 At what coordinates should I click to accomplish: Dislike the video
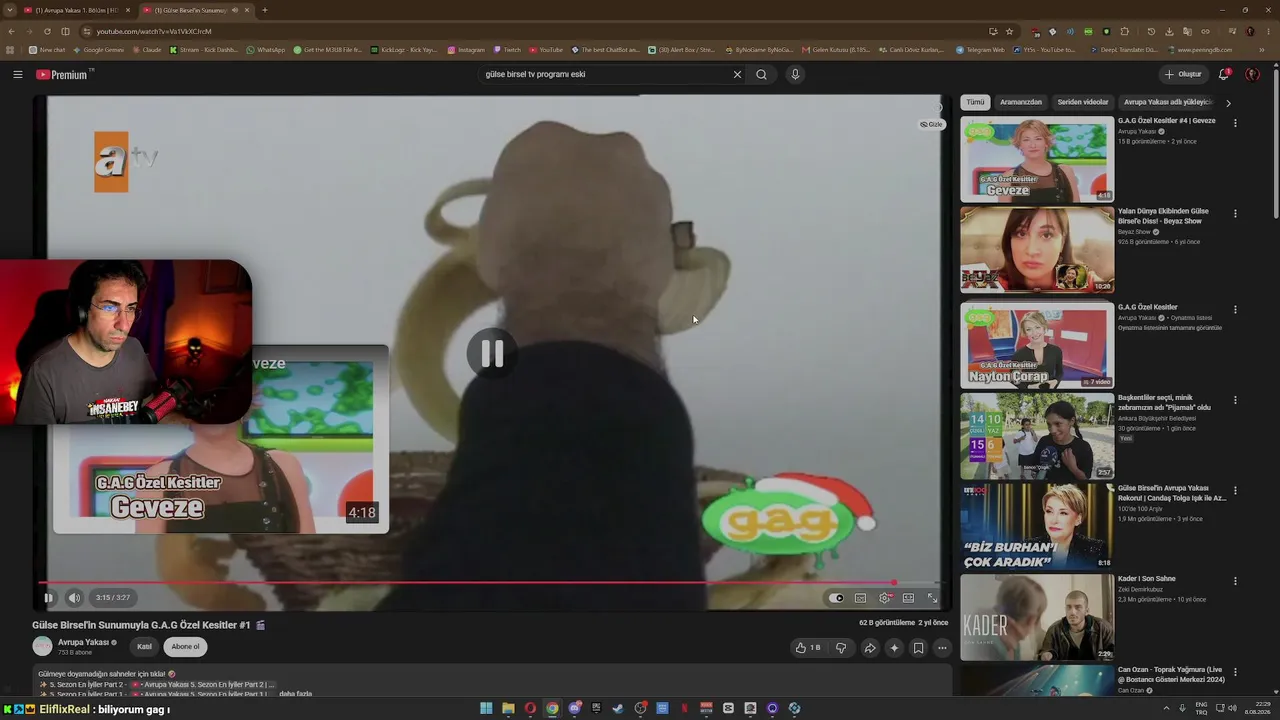coord(841,648)
